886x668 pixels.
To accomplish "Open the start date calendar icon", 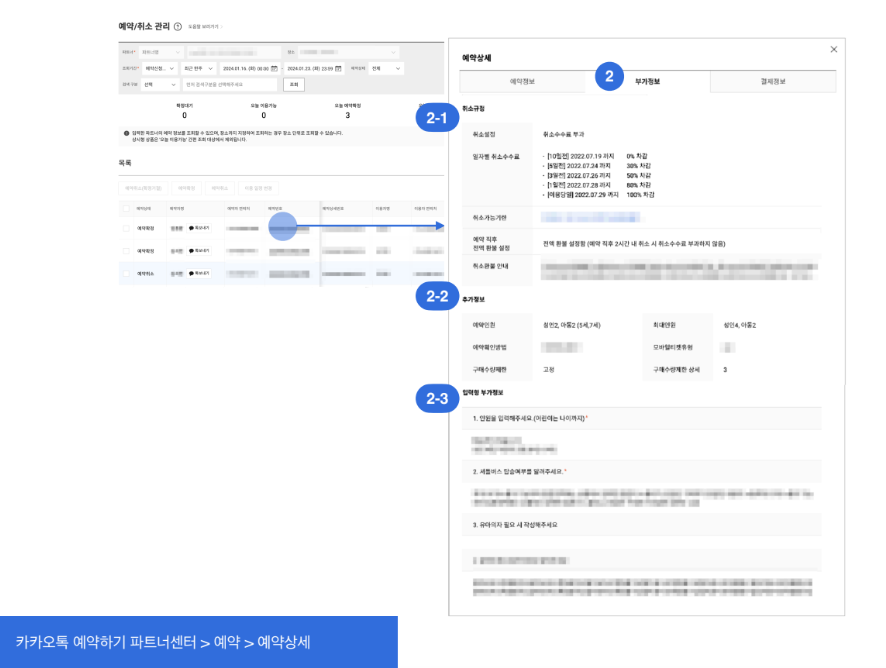I will [x=274, y=69].
